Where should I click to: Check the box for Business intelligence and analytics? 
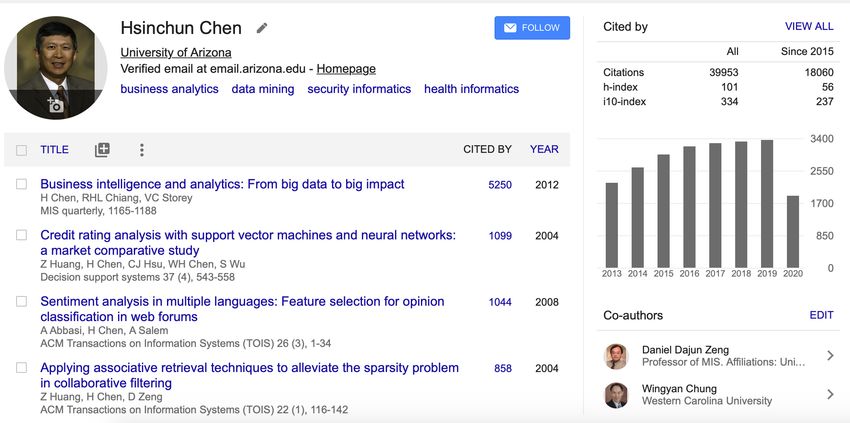pos(21,184)
